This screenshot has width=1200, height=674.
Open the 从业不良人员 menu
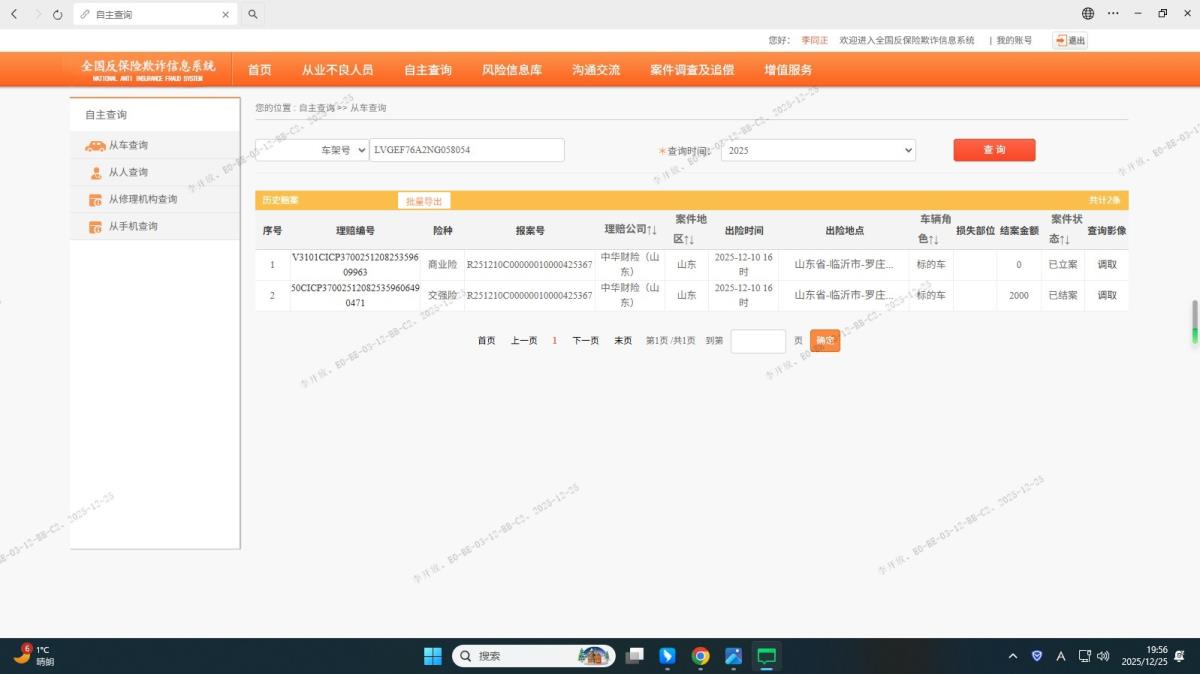coord(338,70)
